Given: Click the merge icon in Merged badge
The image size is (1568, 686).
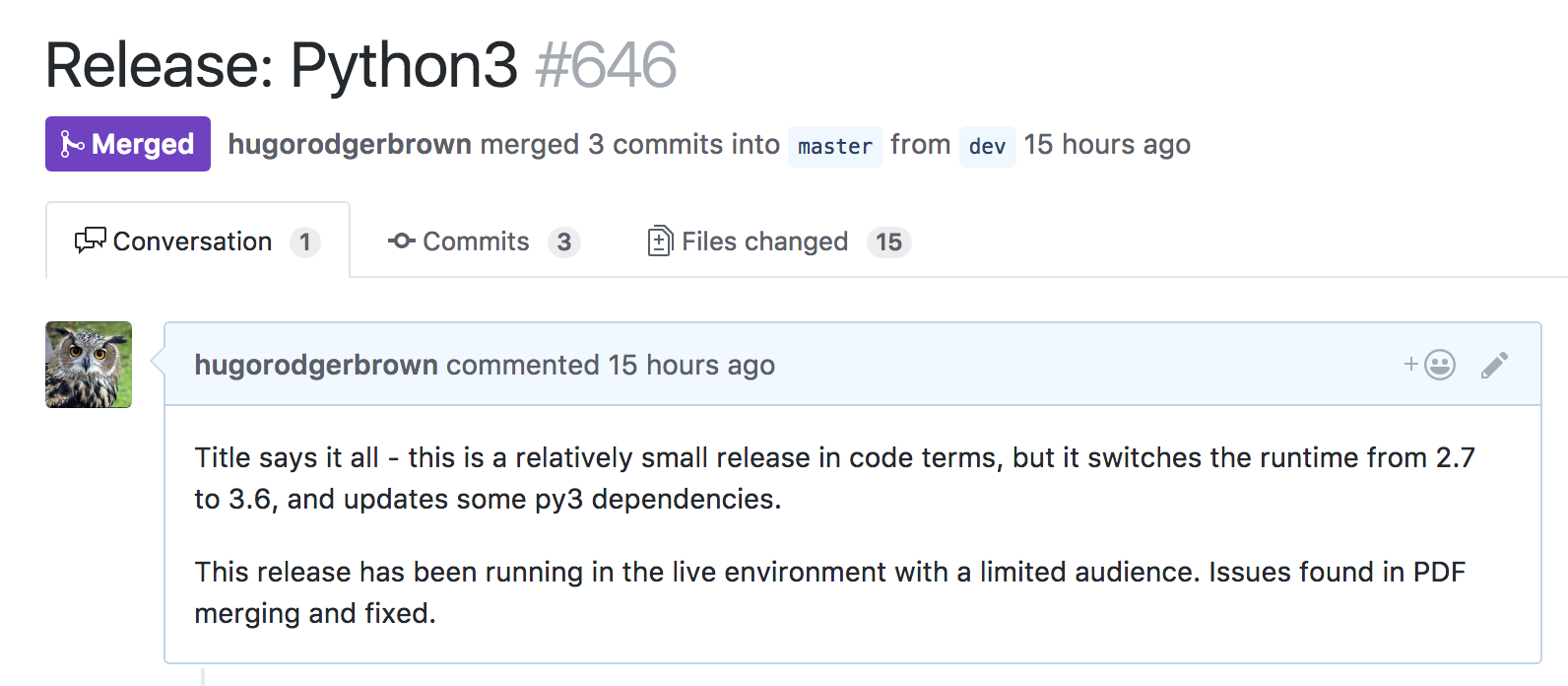Looking at the screenshot, I should [x=72, y=144].
